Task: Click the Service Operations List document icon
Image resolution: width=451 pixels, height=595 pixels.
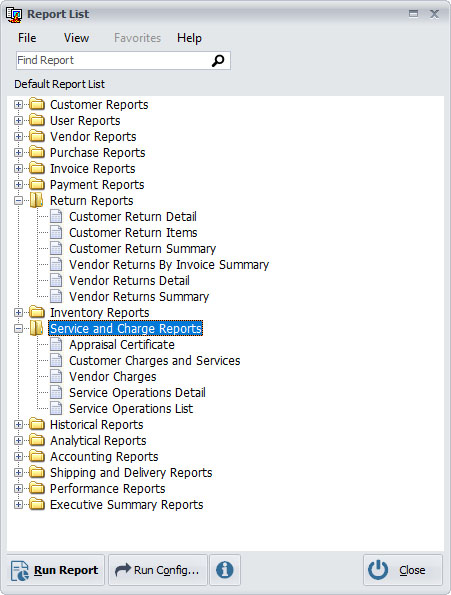Action: coord(56,409)
